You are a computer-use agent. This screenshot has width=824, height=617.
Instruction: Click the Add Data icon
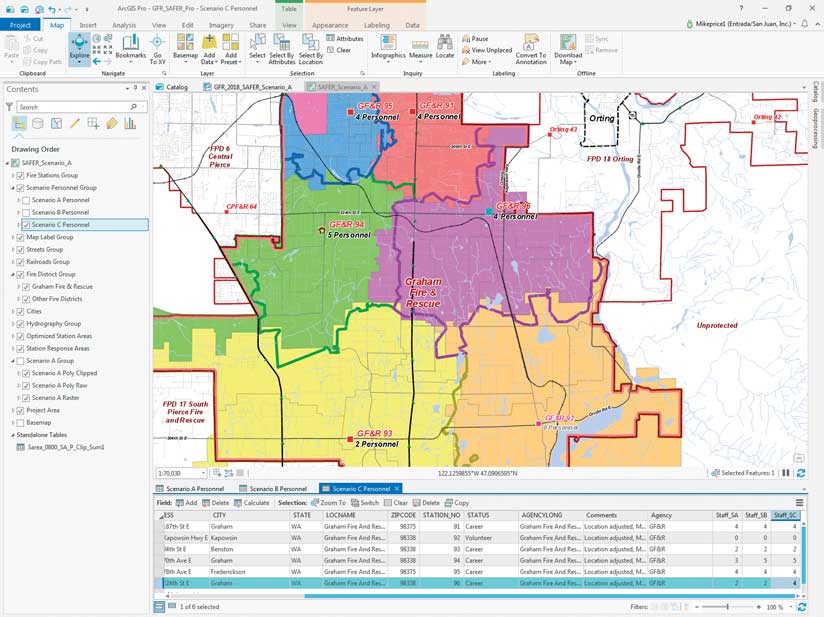[x=209, y=42]
